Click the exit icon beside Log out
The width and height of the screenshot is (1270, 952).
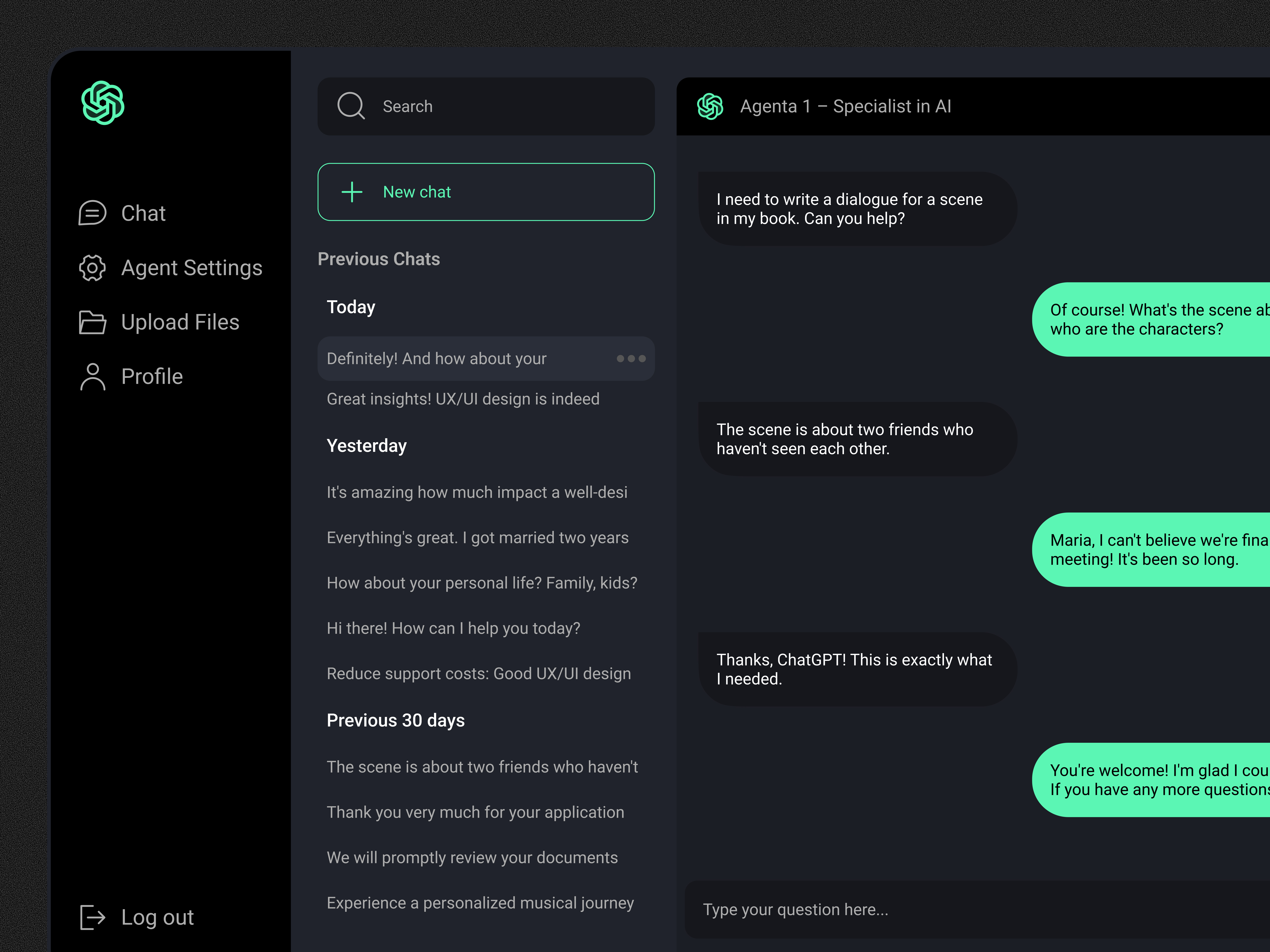click(x=92, y=917)
